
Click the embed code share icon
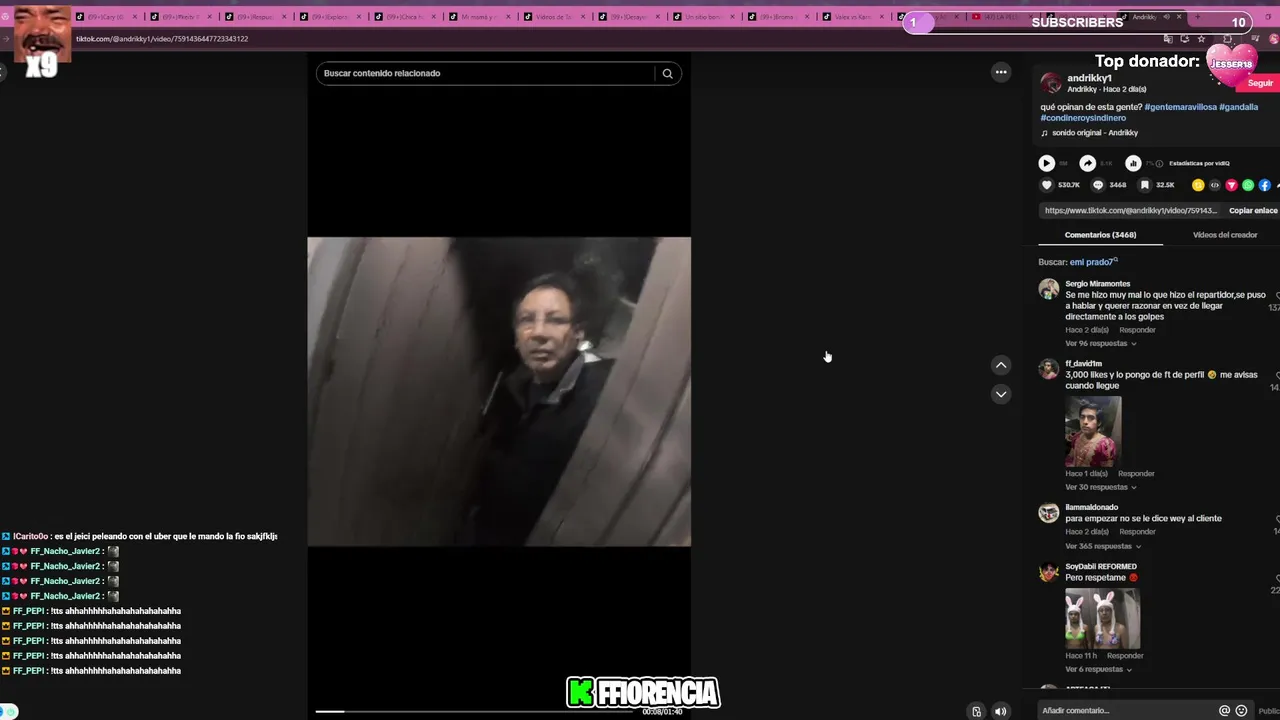(1215, 185)
